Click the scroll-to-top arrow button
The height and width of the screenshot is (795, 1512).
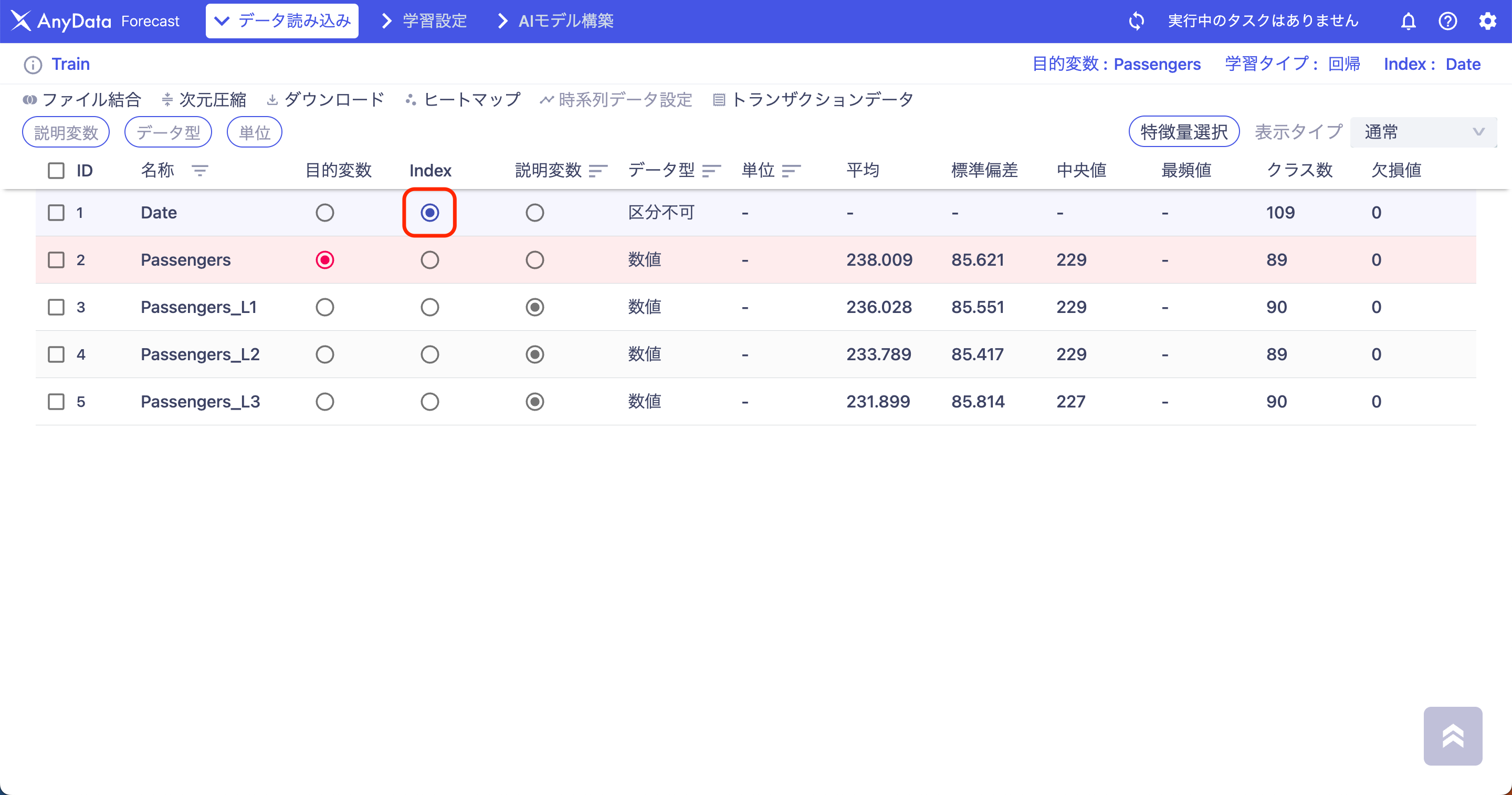pyautogui.click(x=1453, y=736)
